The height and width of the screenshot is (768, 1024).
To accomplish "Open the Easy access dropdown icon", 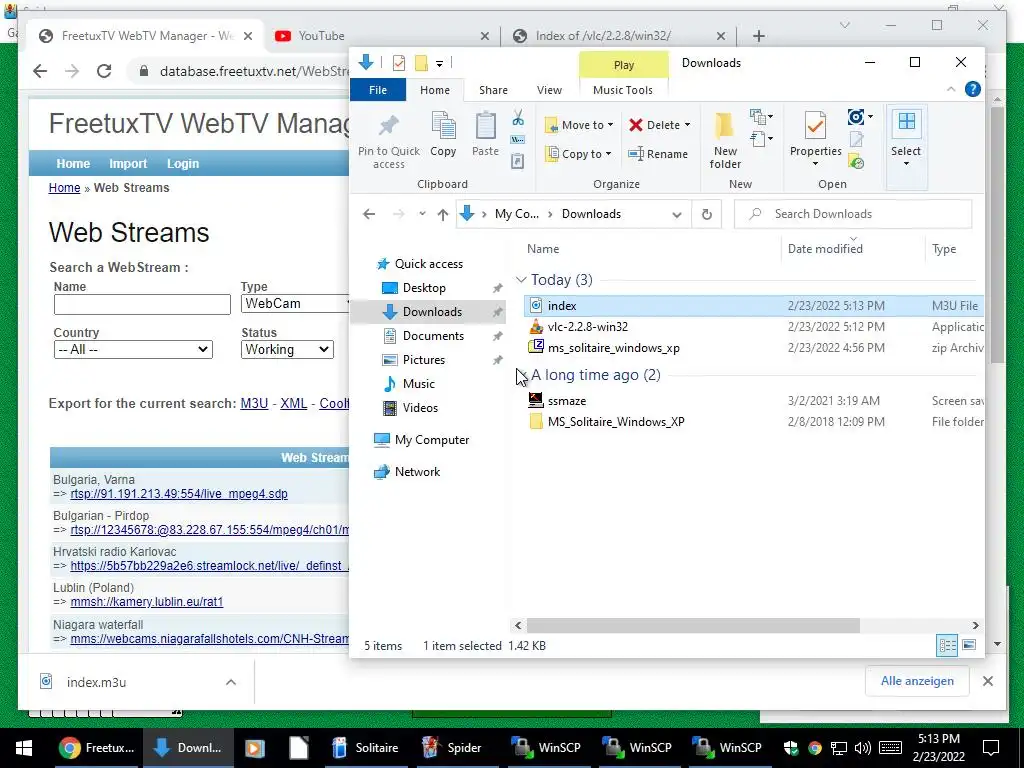I will (x=761, y=138).
